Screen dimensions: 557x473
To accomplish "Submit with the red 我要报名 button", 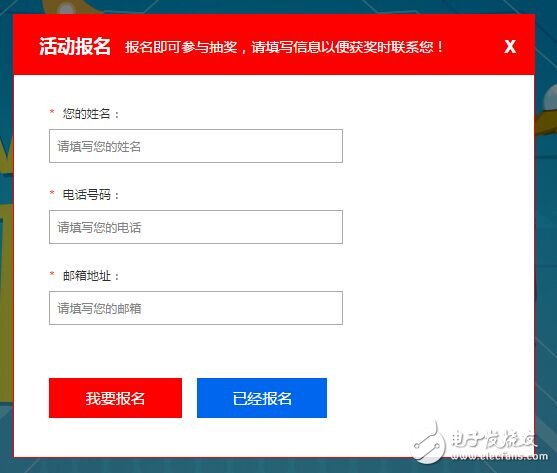I will point(115,398).
